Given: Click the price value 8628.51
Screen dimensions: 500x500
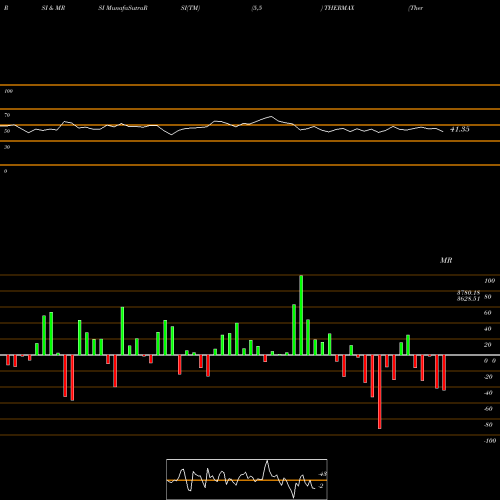Looking at the screenshot, I should tap(468, 299).
